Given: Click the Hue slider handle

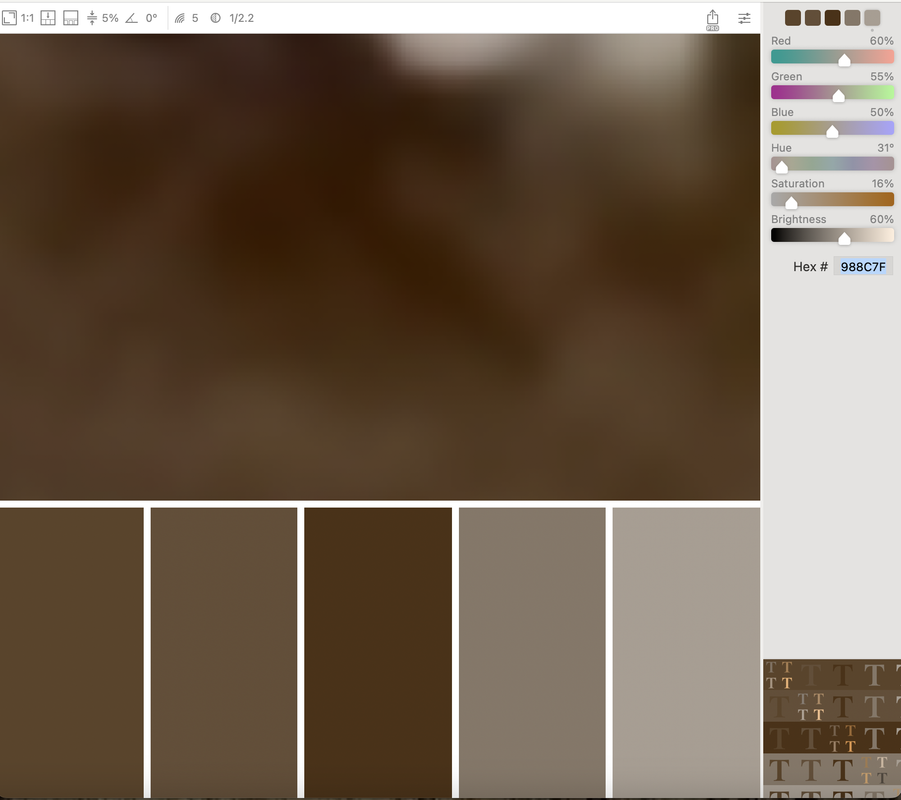Looking at the screenshot, I should pos(781,167).
